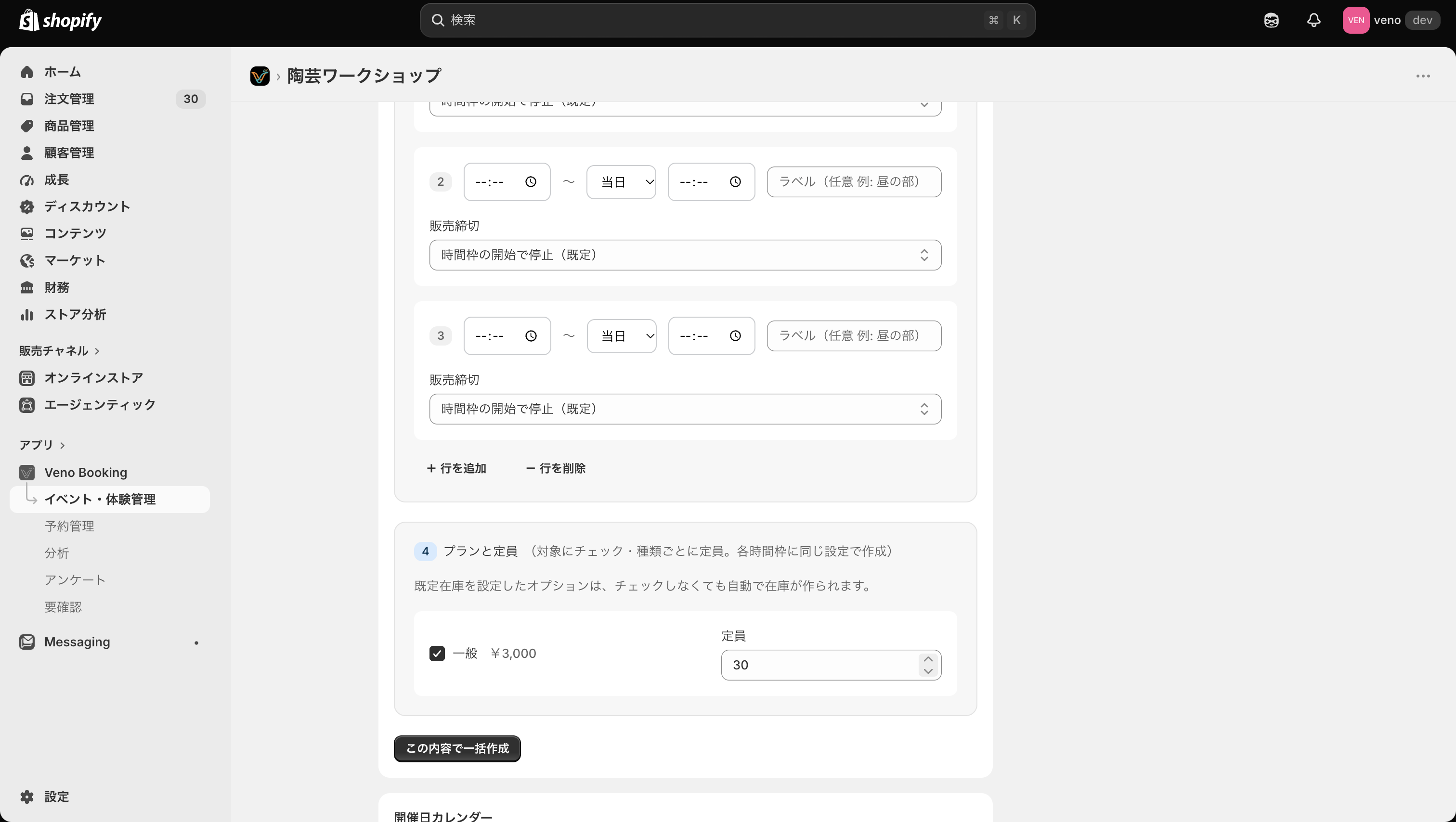Uncheck the 一般 ¥3,000 plan checkbox
Viewport: 1456px width, 822px height.
tap(437, 654)
